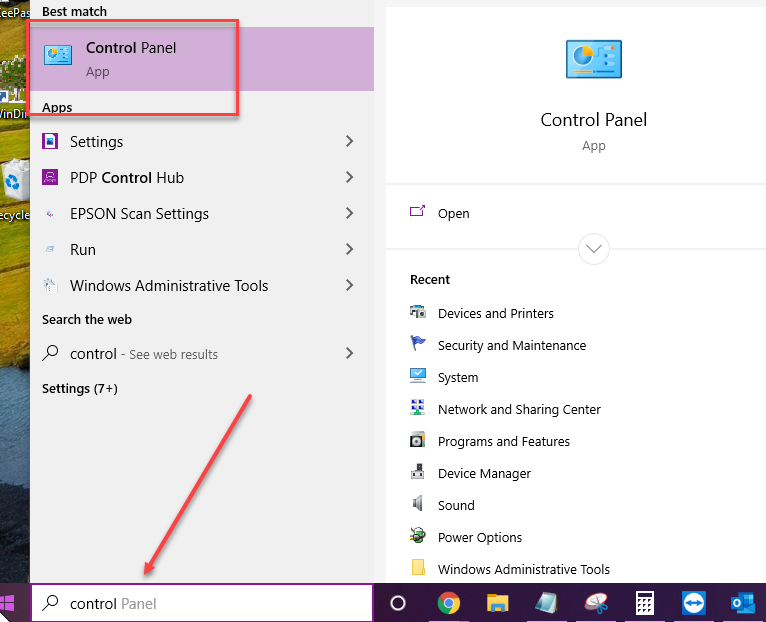
Task: Expand the control web results chevron
Action: pos(349,353)
